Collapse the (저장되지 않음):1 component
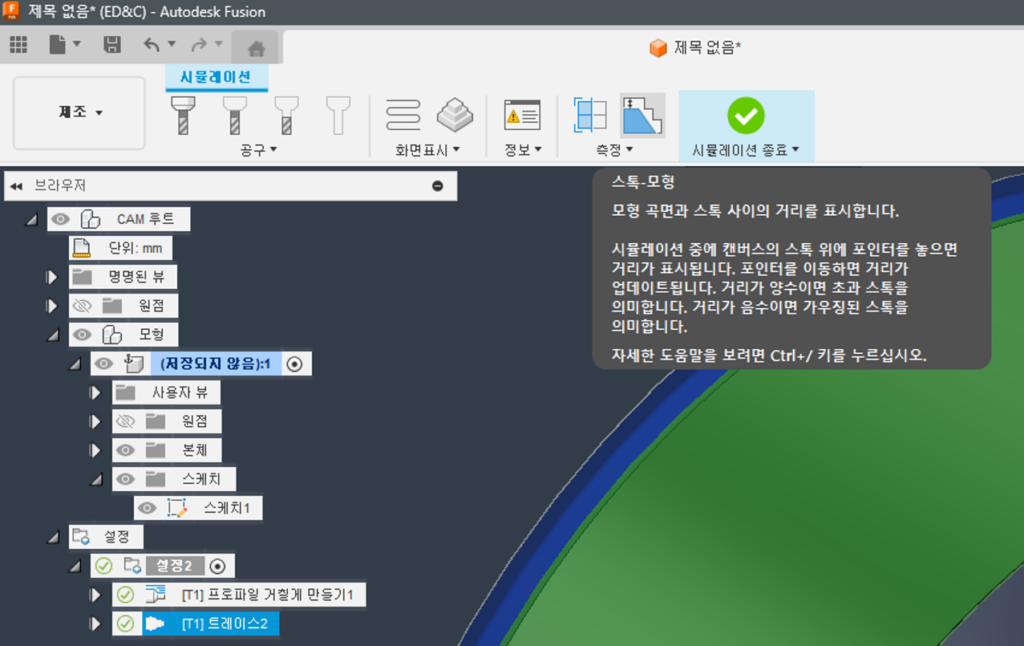 coord(75,364)
